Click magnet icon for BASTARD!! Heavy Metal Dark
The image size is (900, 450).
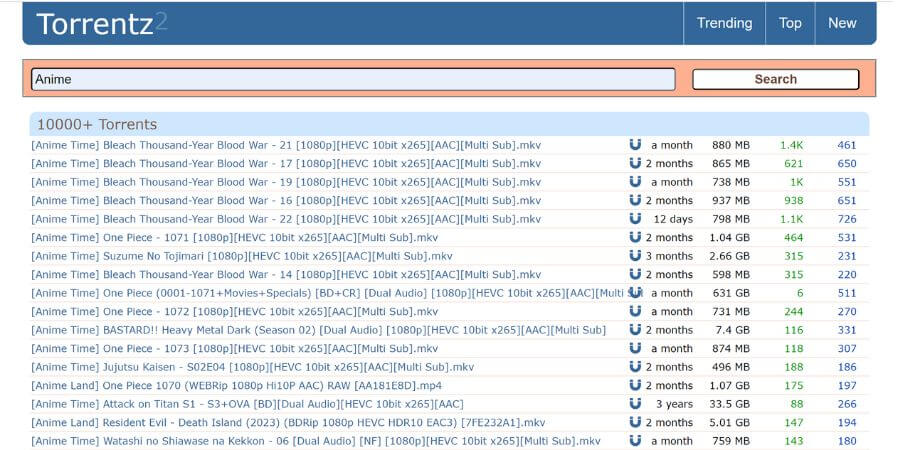635,330
